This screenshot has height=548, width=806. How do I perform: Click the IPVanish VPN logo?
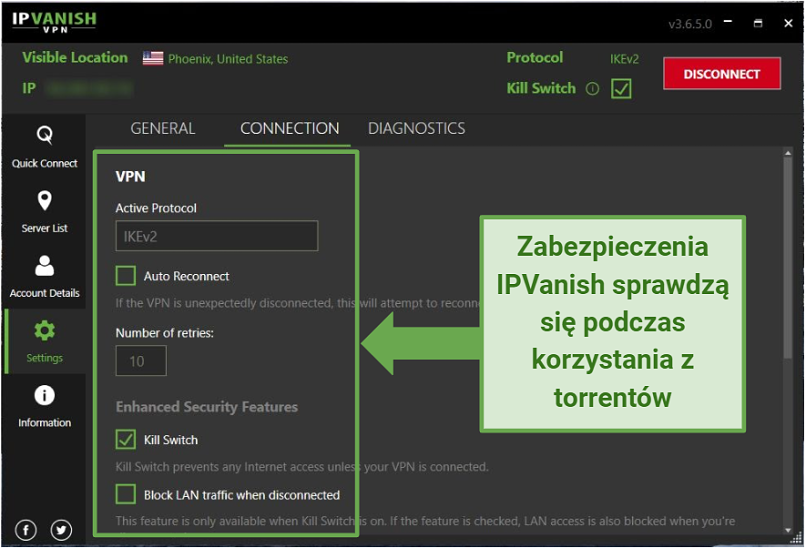pyautogui.click(x=54, y=22)
